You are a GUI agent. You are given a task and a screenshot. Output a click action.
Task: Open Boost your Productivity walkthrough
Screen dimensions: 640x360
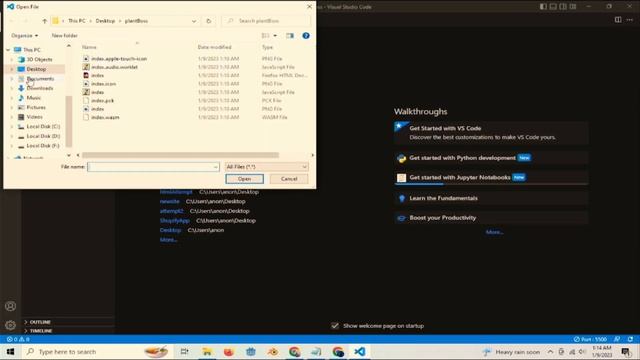point(491,218)
